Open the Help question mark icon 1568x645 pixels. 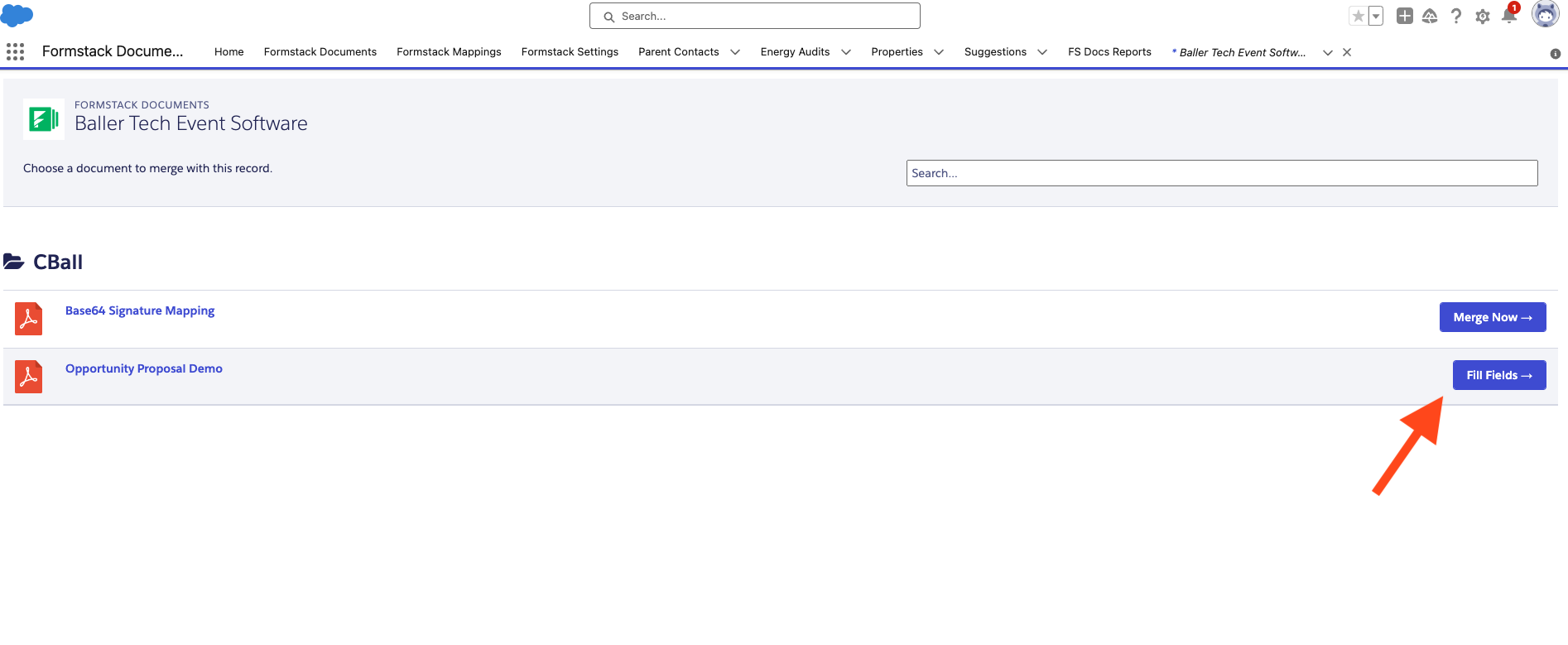coord(1456,16)
